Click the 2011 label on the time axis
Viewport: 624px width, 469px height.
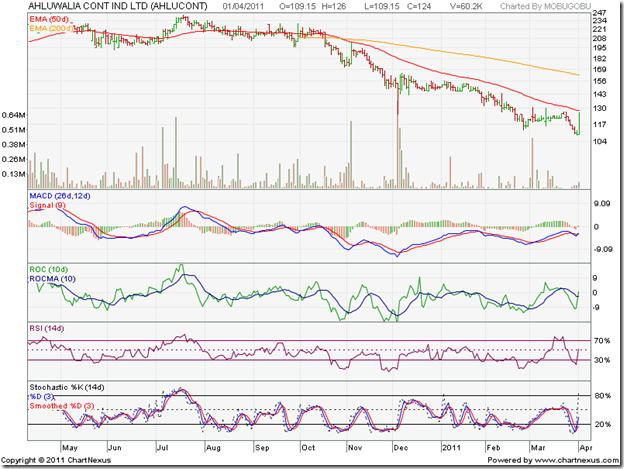[x=451, y=448]
